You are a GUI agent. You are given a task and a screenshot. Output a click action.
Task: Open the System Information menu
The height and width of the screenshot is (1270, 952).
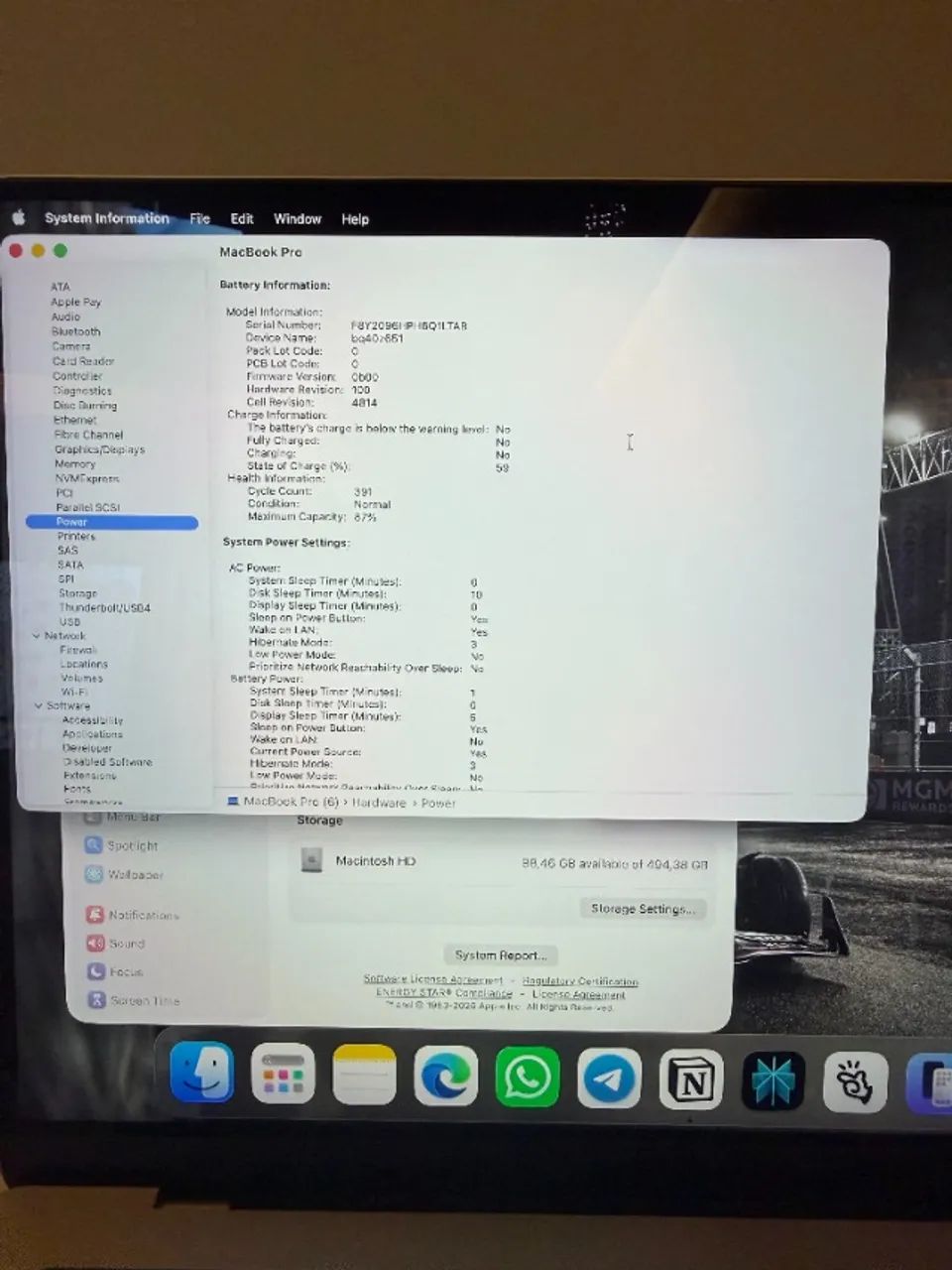(107, 218)
